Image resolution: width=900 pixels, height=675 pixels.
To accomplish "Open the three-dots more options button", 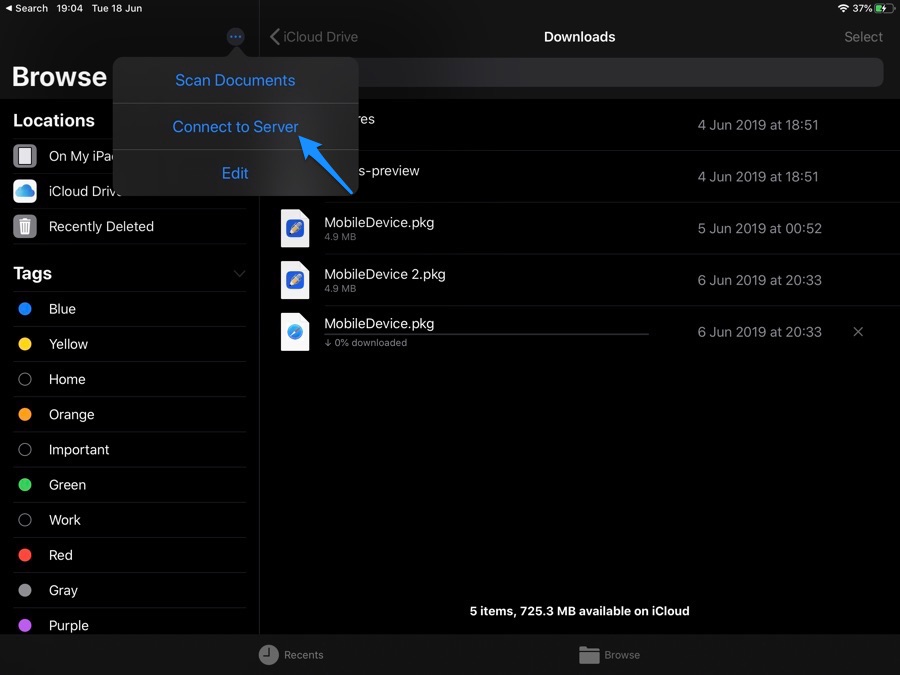I will 235,37.
